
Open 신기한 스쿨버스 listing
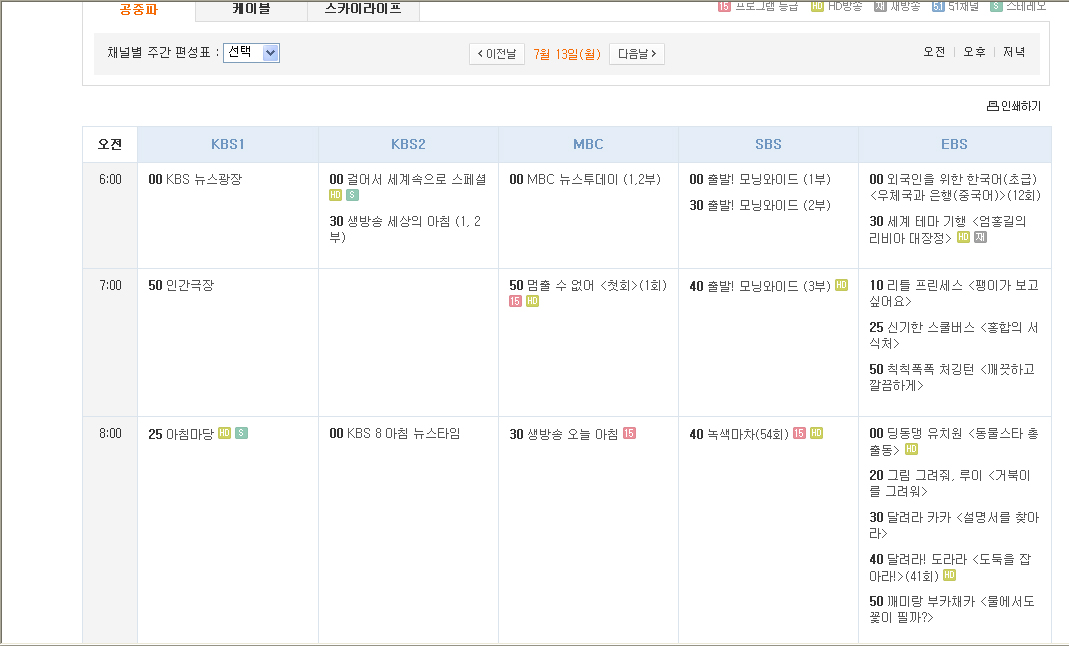coord(954,335)
